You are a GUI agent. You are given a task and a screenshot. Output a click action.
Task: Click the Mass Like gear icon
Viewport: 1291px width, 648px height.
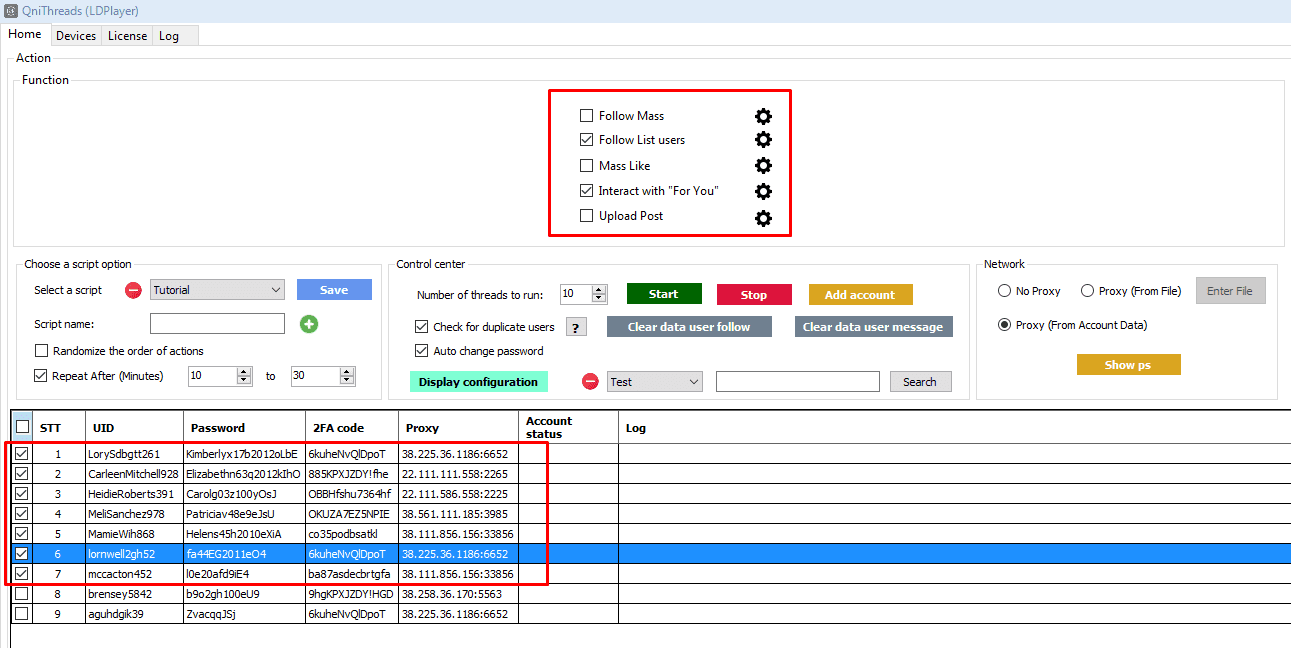pos(763,166)
